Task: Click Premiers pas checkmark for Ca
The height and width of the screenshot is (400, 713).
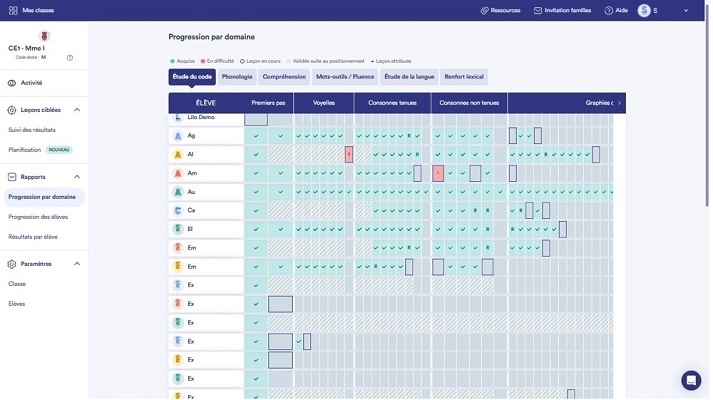Action: (256, 210)
